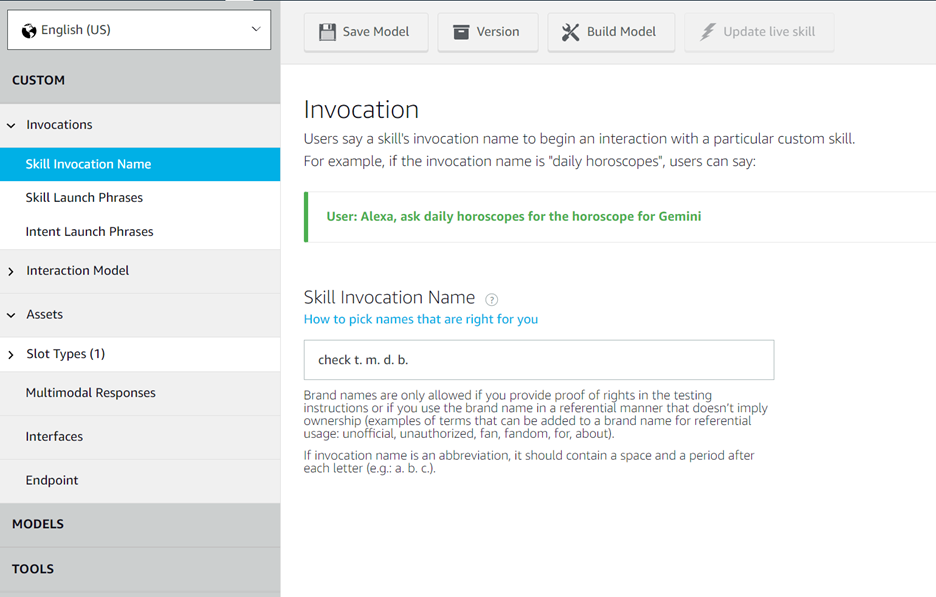This screenshot has width=936, height=597.
Task: Open the help tooltip beside Skill Invocation Name
Action: click(491, 297)
